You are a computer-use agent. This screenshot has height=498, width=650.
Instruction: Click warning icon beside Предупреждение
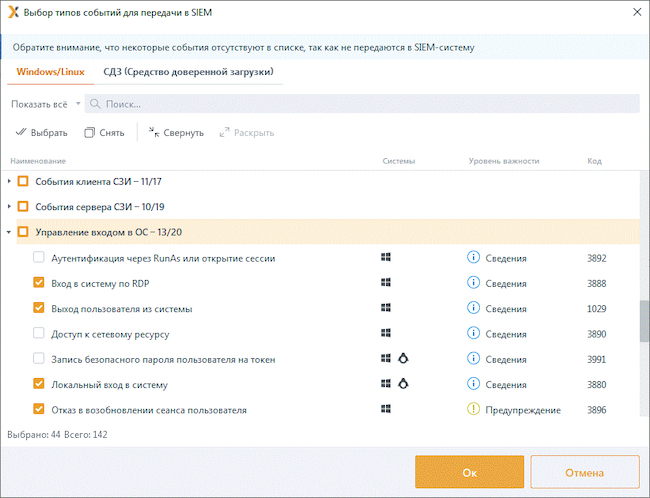point(474,409)
